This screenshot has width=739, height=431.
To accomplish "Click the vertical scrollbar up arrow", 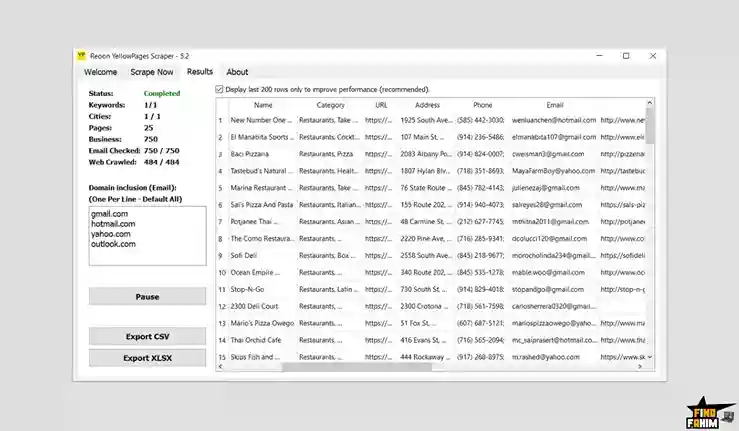I will pyautogui.click(x=650, y=102).
